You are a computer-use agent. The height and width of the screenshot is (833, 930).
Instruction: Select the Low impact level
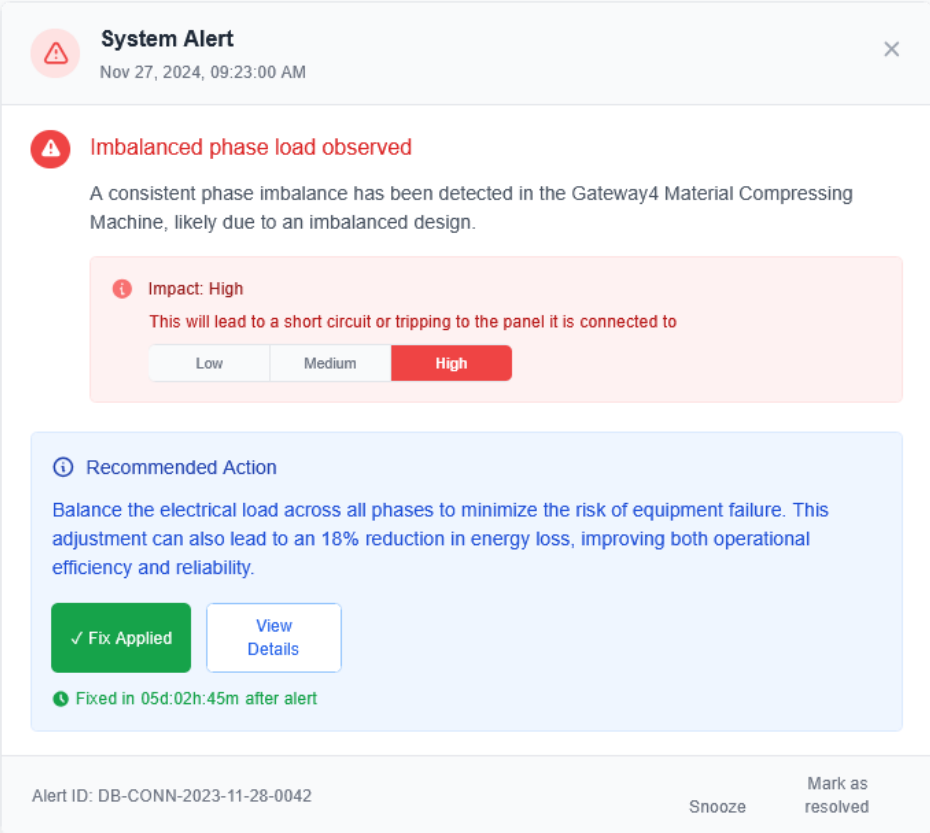click(x=209, y=363)
